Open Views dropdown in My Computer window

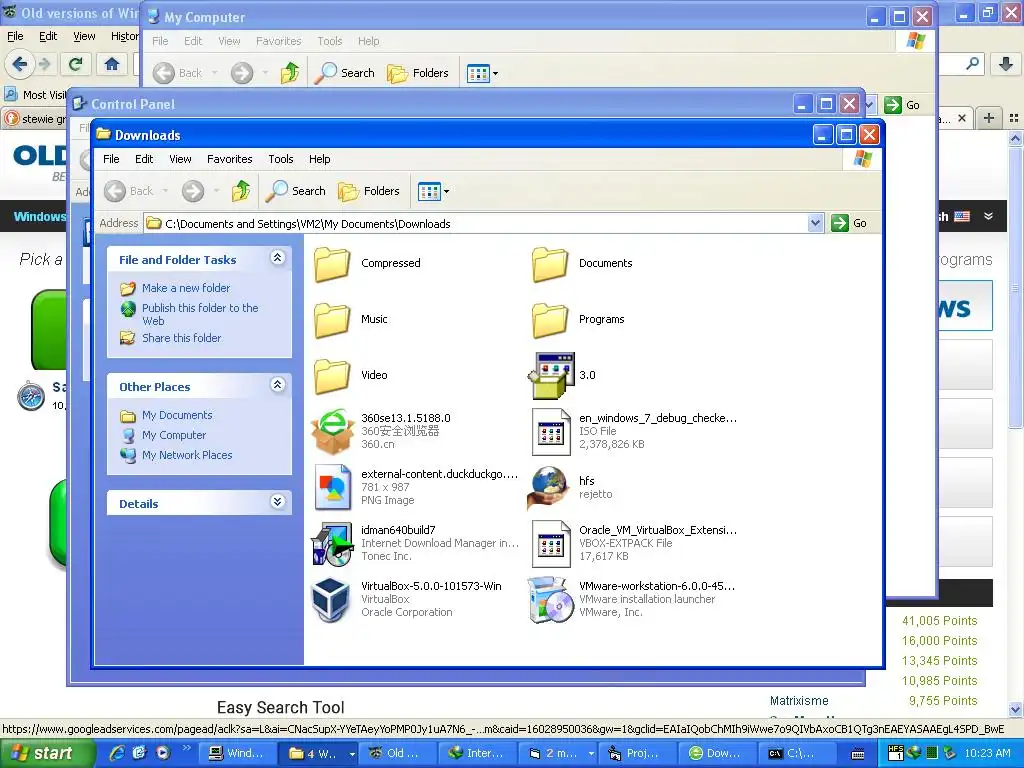click(483, 73)
